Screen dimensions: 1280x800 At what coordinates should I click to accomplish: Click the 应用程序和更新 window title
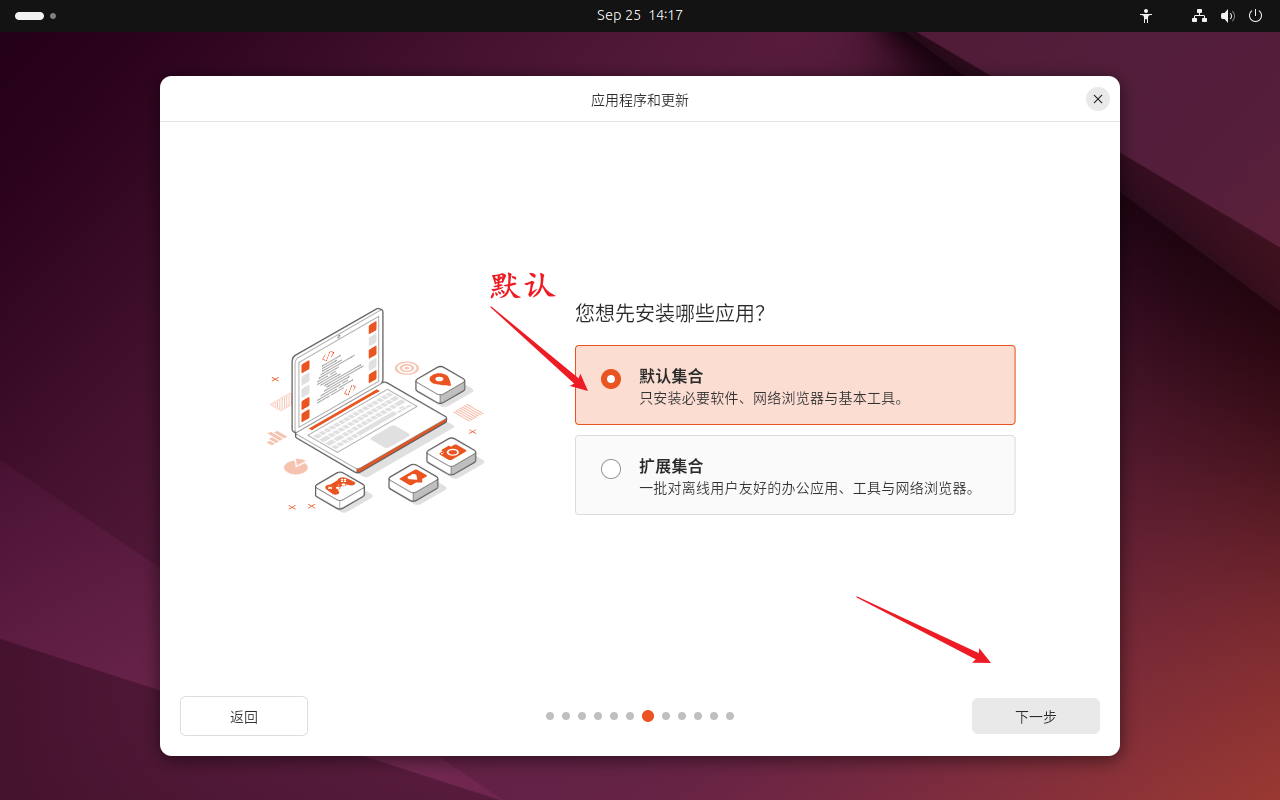640,100
